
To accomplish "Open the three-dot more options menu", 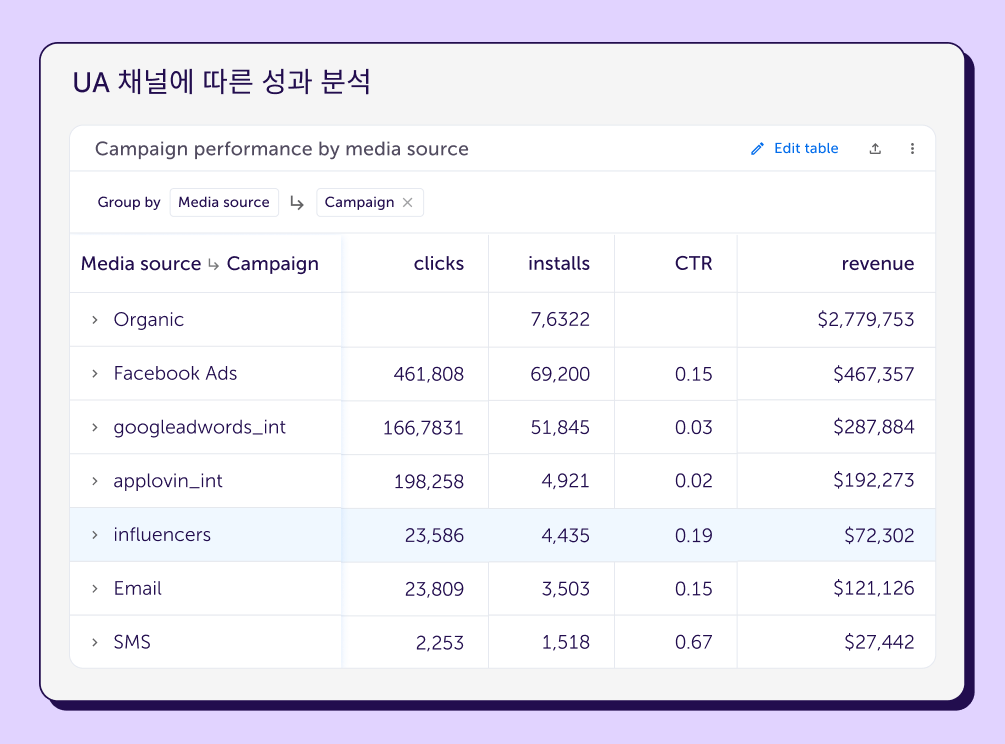I will (912, 149).
